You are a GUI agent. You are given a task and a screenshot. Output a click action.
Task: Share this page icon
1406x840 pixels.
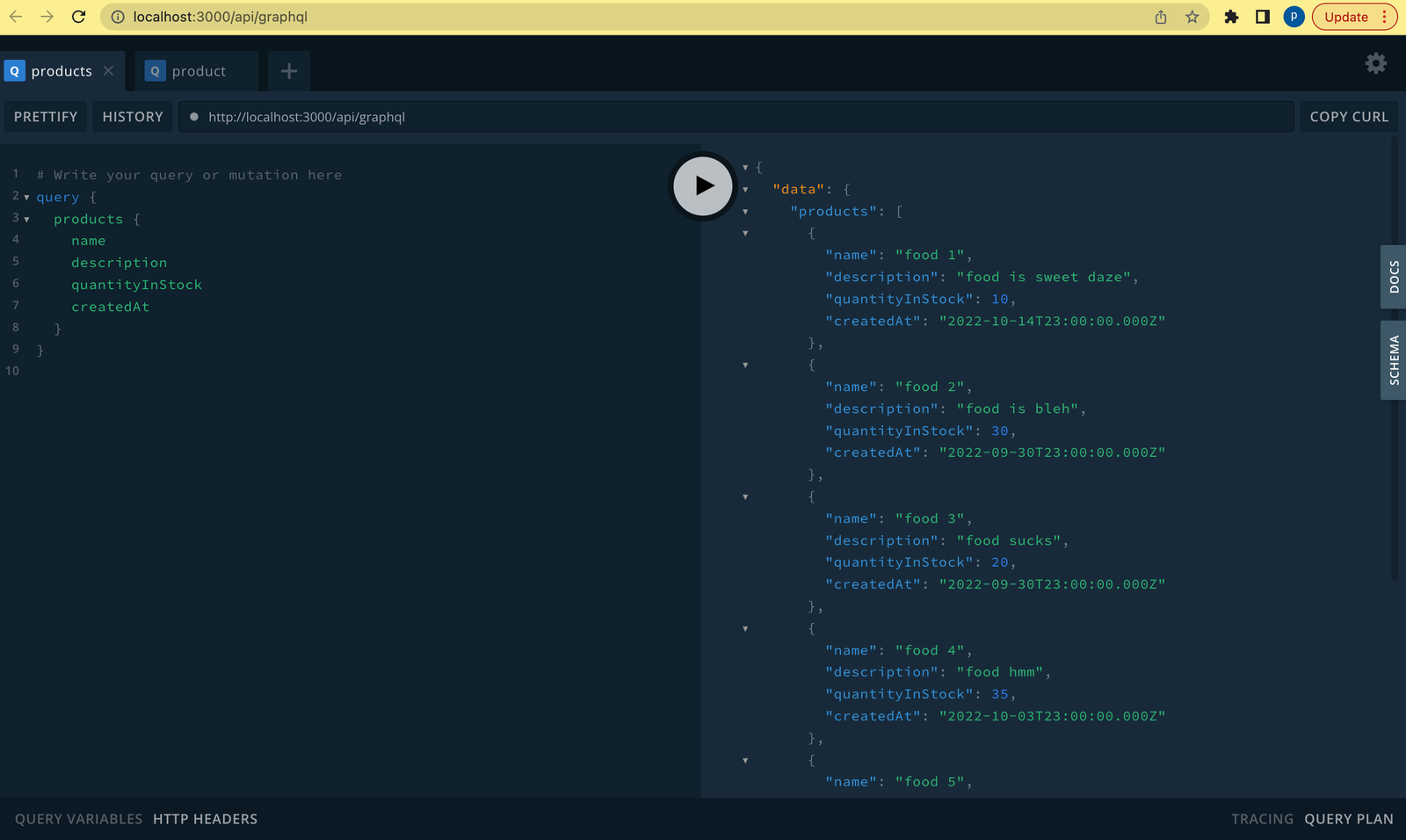pyautogui.click(x=1161, y=17)
